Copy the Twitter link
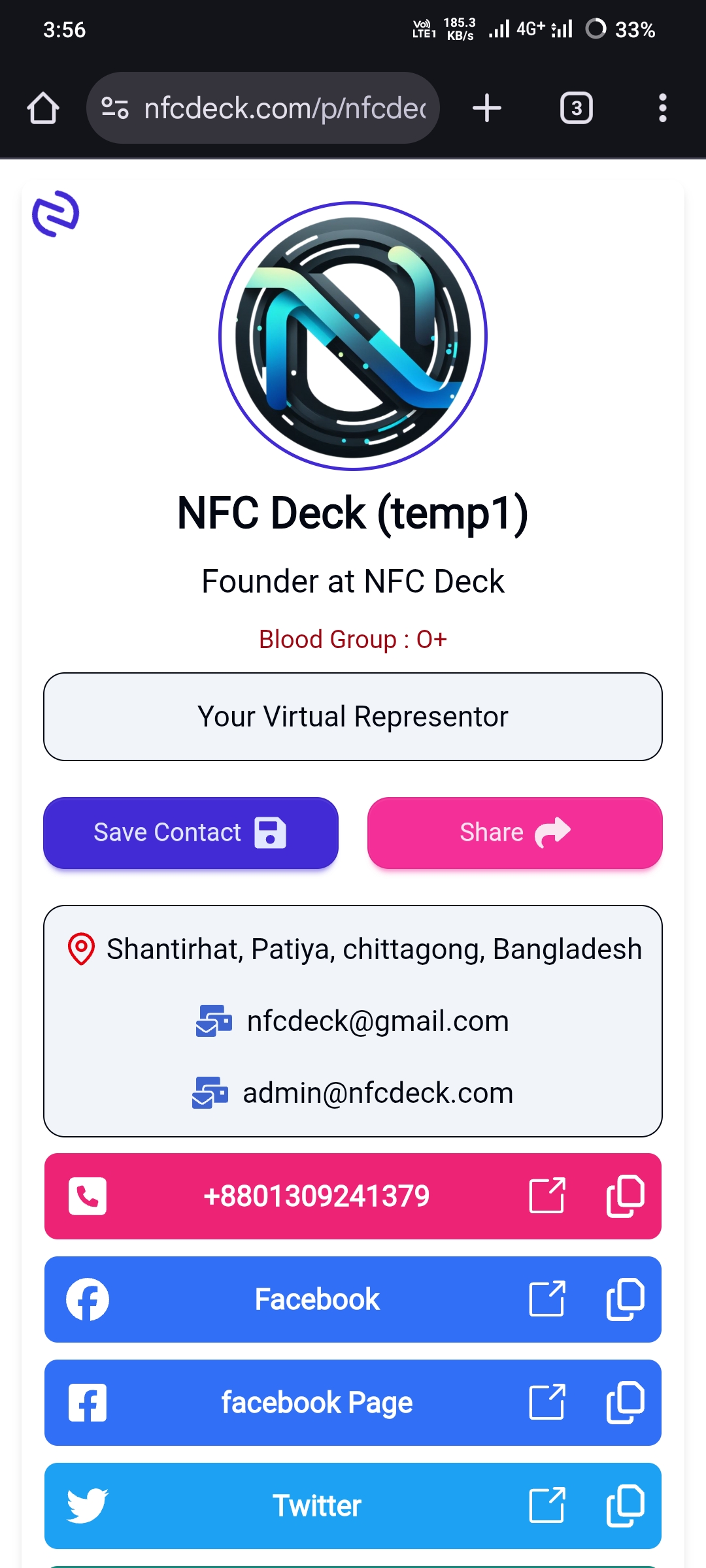 coord(625,1505)
